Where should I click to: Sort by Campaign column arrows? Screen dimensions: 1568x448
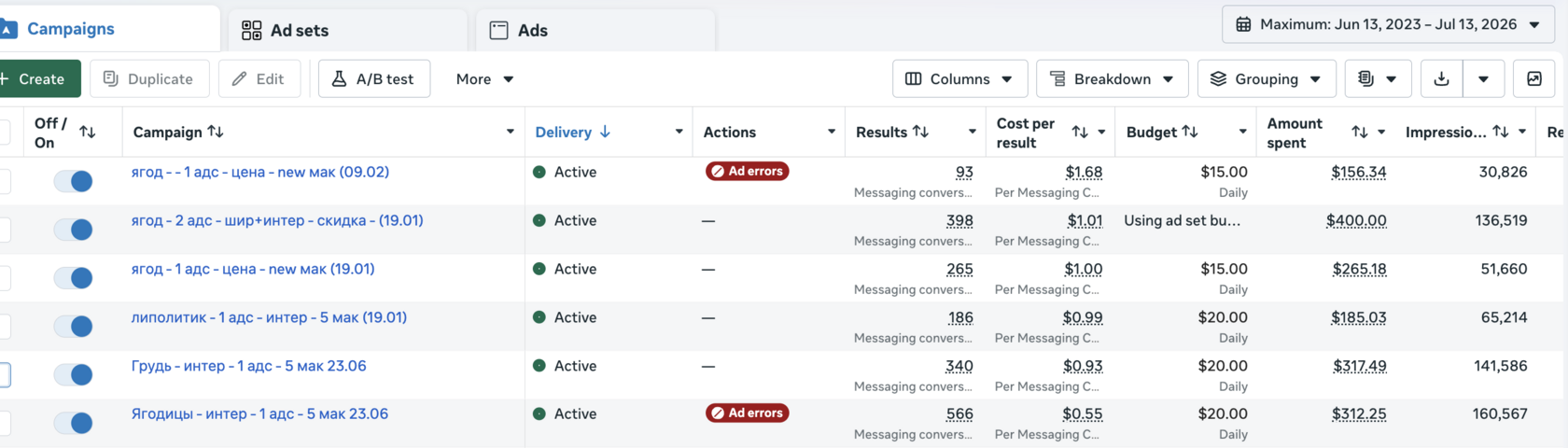(x=216, y=132)
